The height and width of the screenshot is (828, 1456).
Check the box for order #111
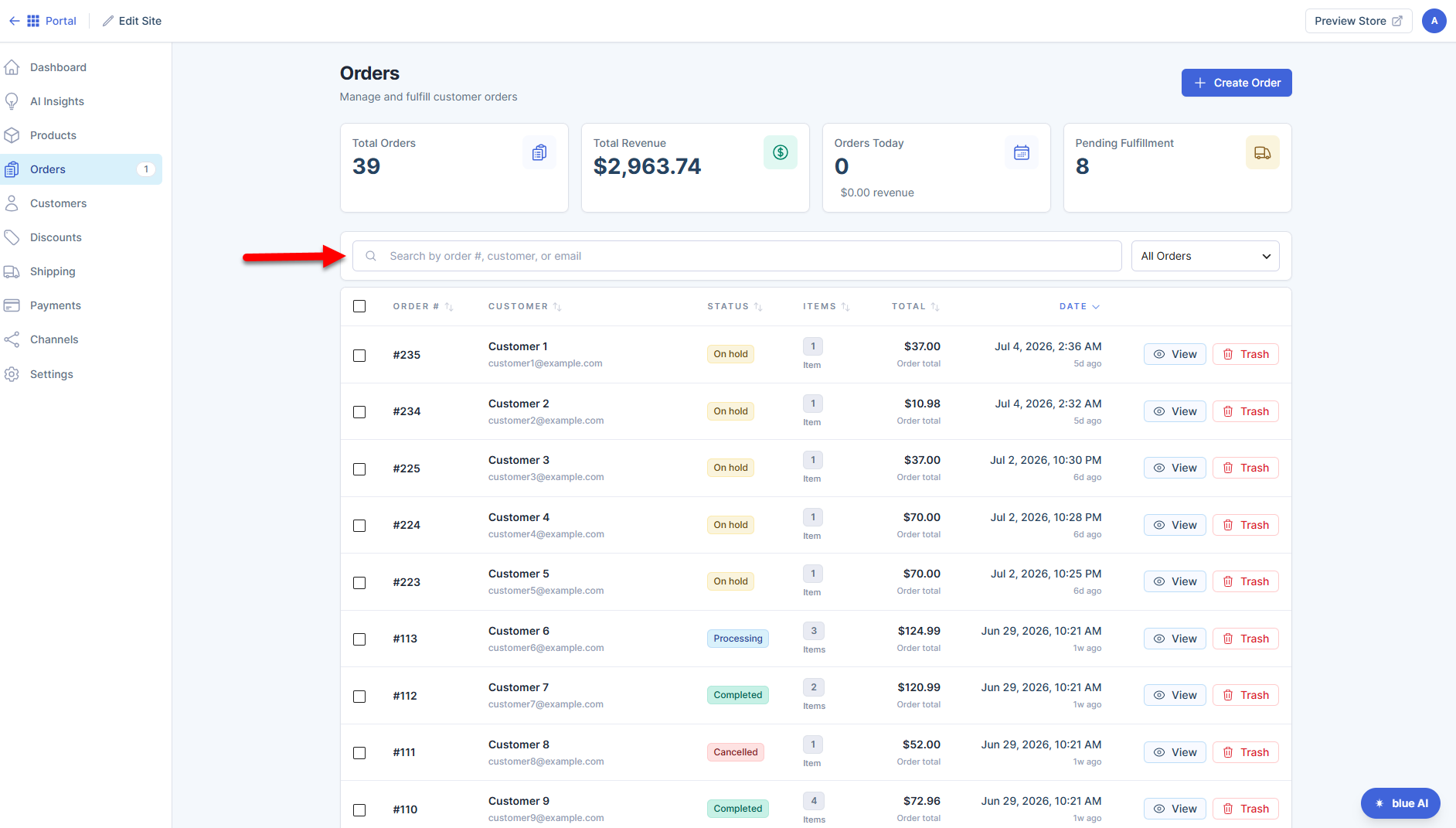pyautogui.click(x=359, y=753)
